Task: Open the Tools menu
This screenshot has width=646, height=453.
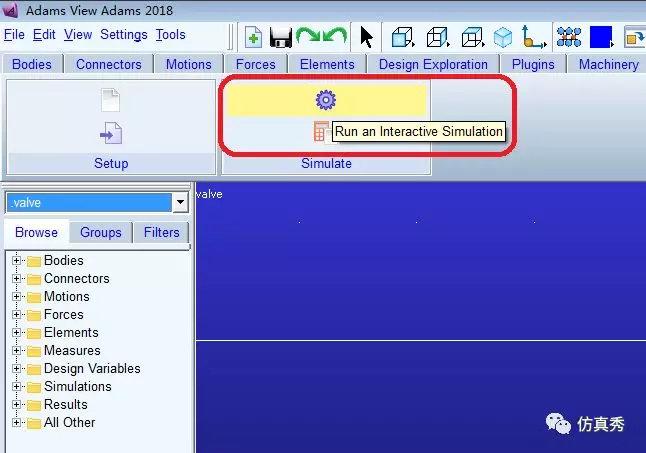Action: coord(171,35)
